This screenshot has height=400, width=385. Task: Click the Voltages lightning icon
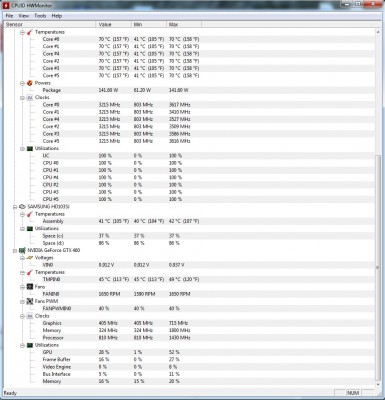pyautogui.click(x=30, y=258)
